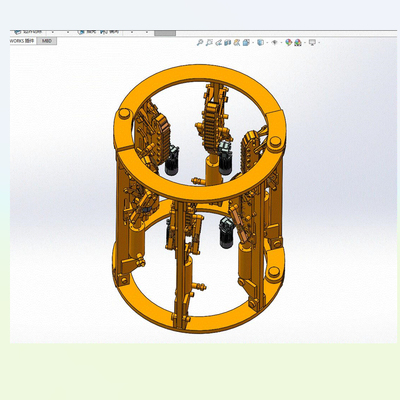Activate the Section View icon
400x400 pixels.
[x=228, y=42]
